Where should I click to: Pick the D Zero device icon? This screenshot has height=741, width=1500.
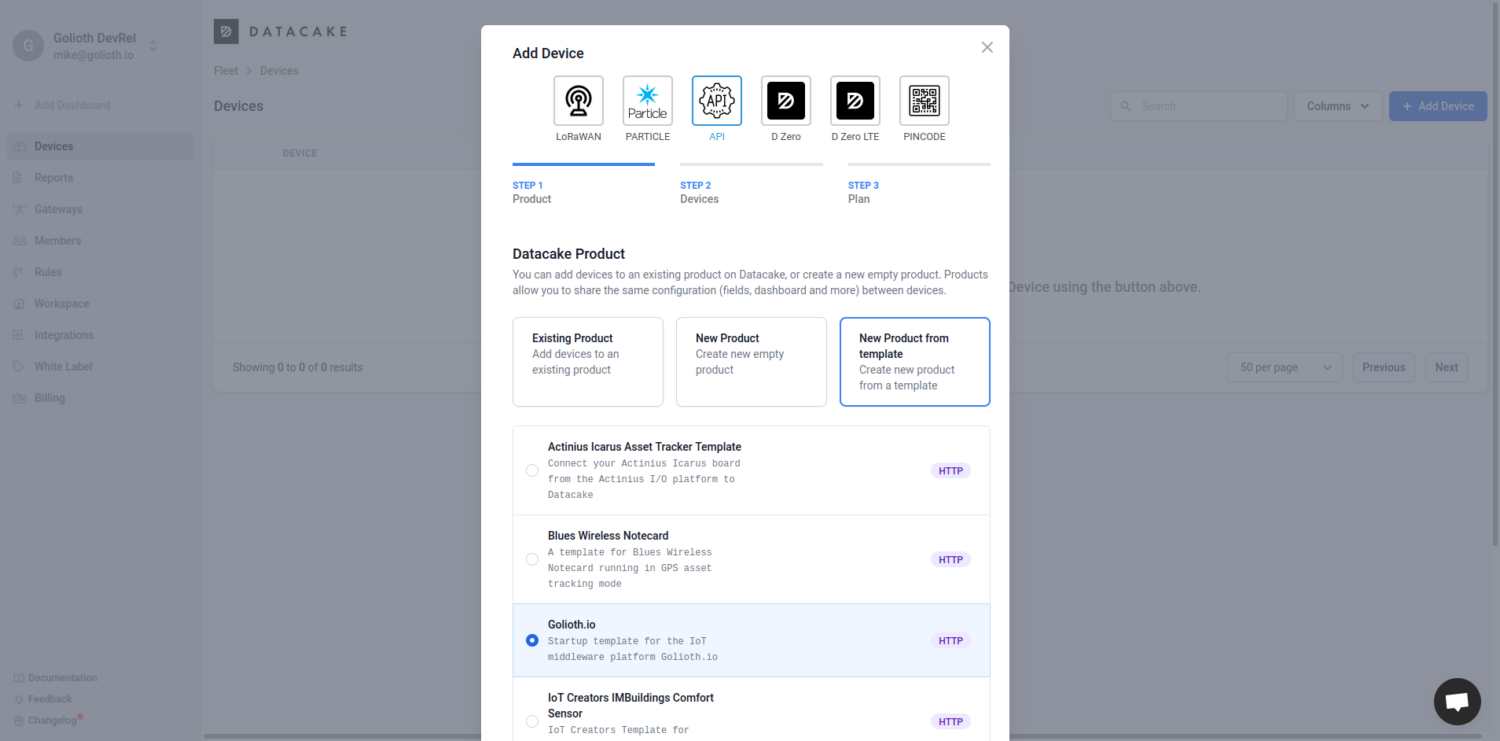click(785, 101)
